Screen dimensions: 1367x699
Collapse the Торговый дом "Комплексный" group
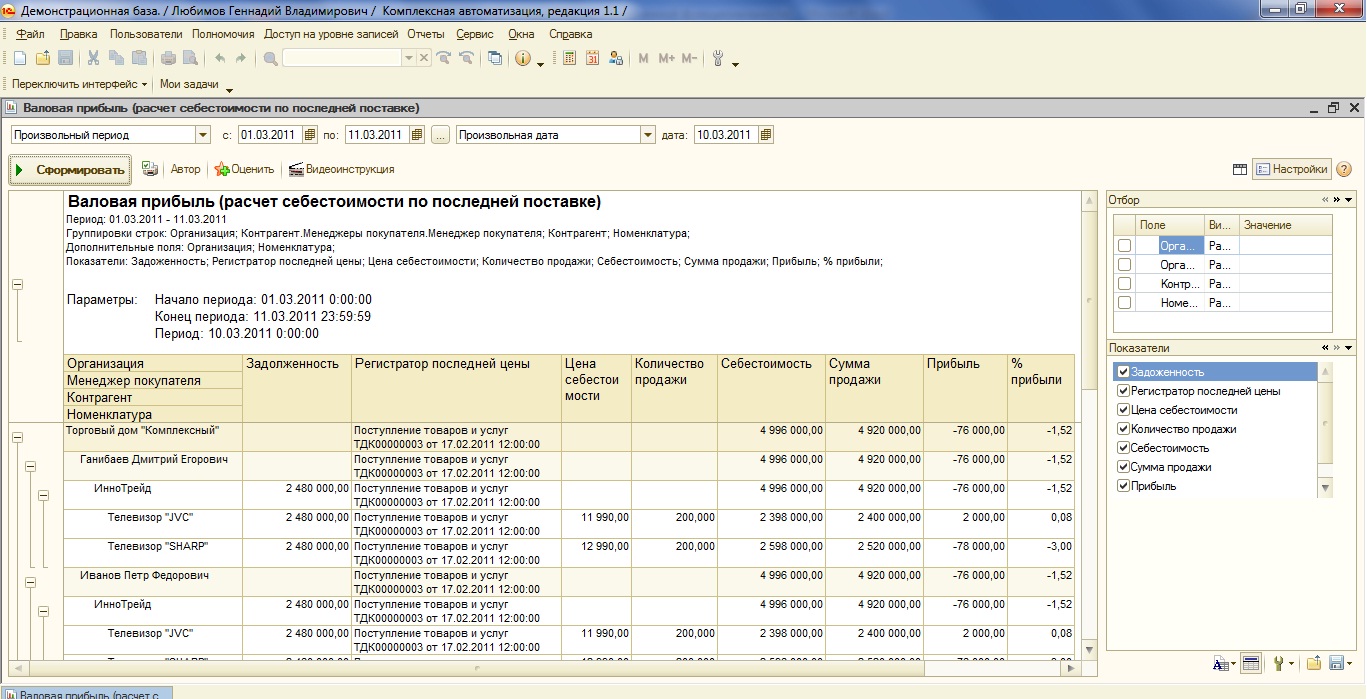(x=17, y=436)
